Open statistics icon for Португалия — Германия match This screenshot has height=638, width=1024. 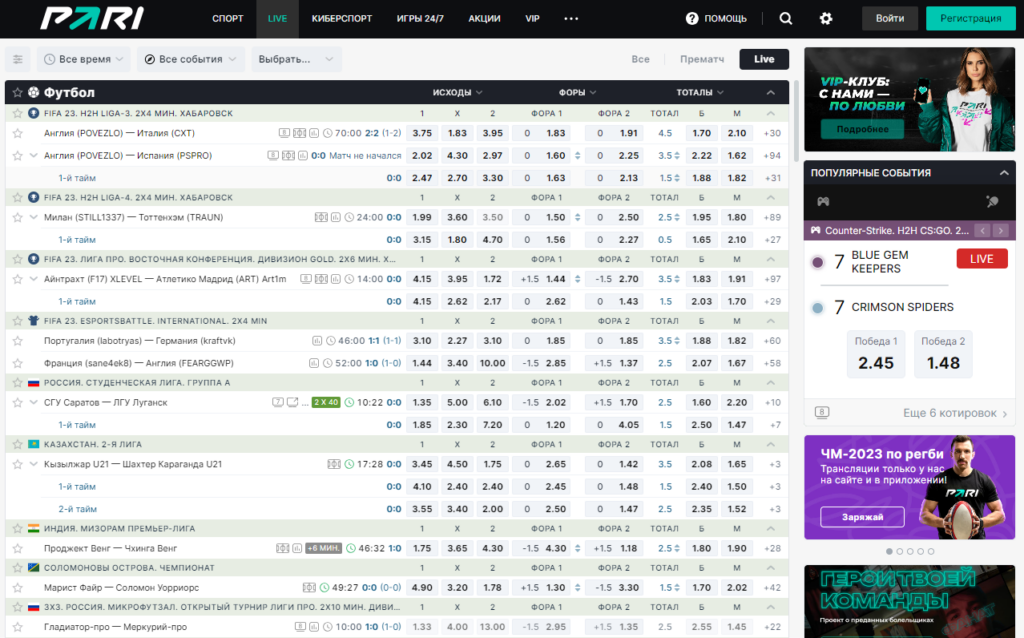coord(317,341)
